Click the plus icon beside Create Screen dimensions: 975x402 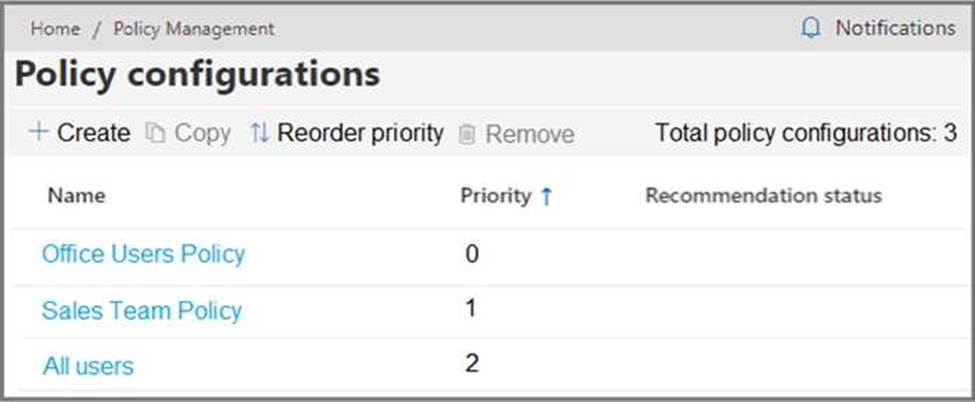pyautogui.click(x=39, y=132)
